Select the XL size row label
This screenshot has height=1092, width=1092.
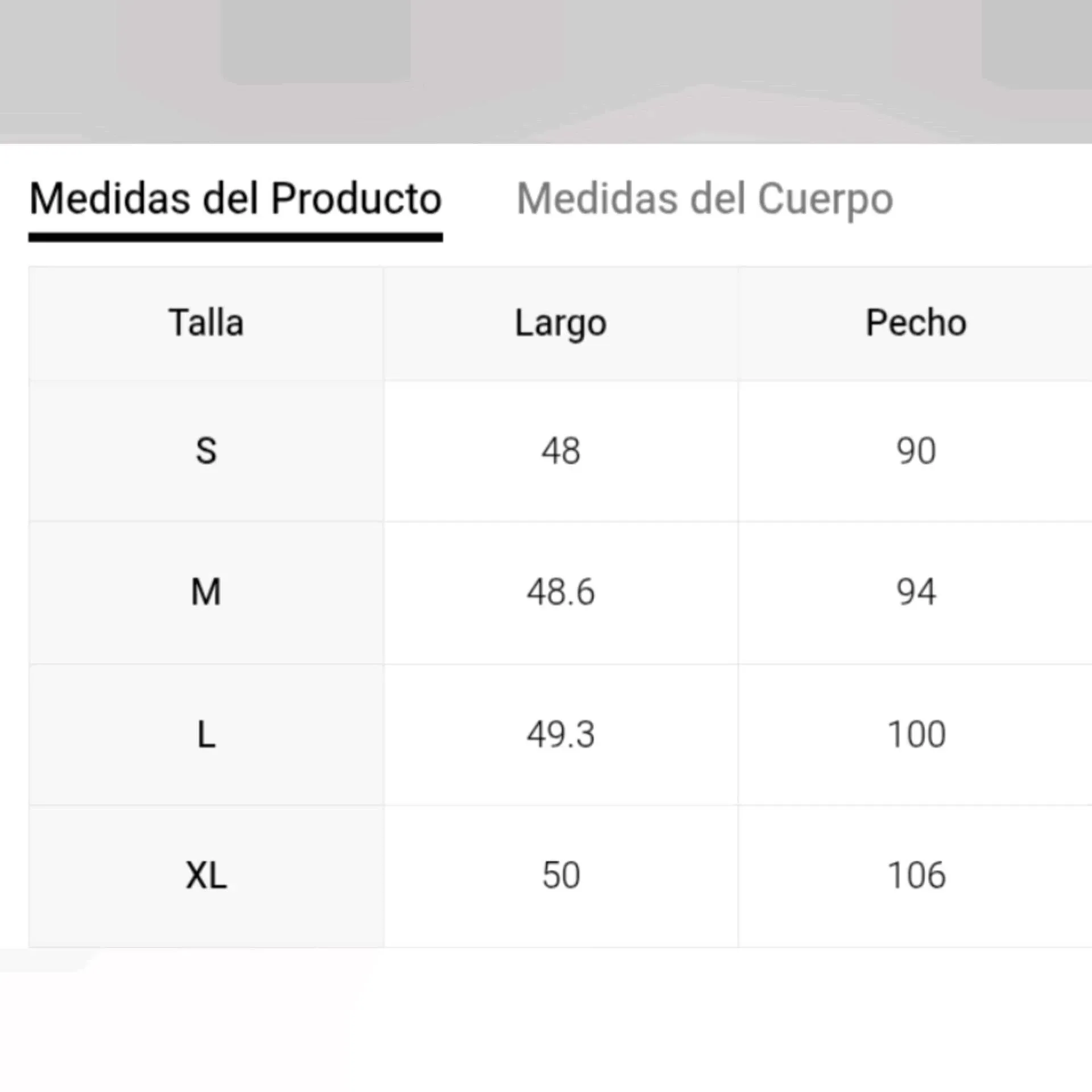206,875
